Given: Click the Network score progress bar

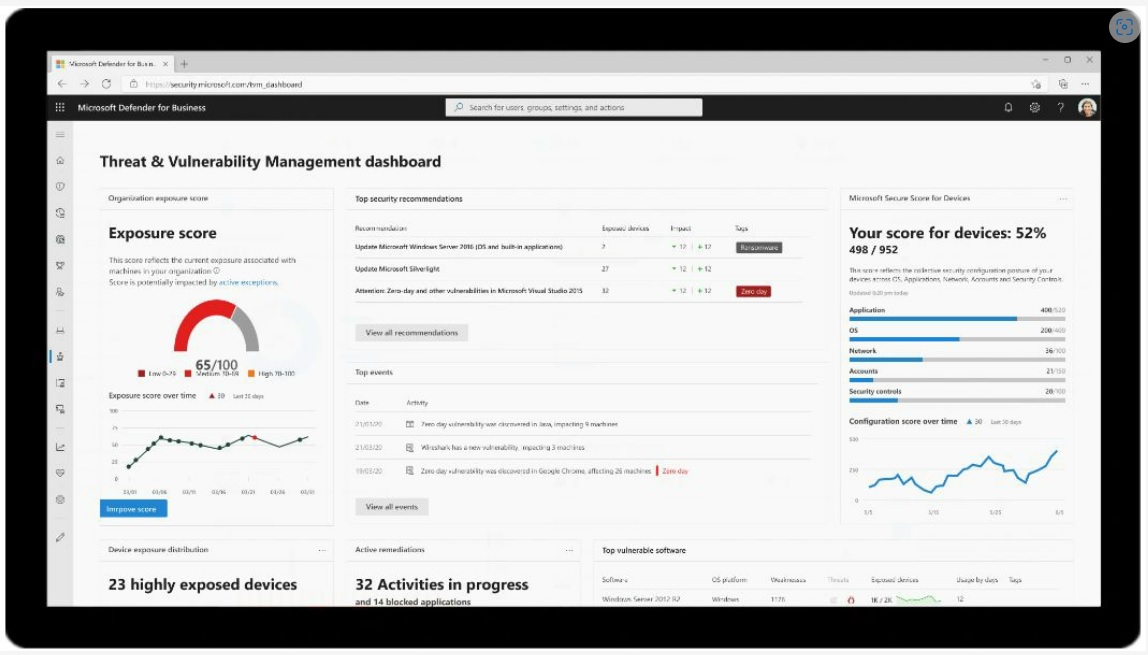Looking at the screenshot, I should pos(957,360).
